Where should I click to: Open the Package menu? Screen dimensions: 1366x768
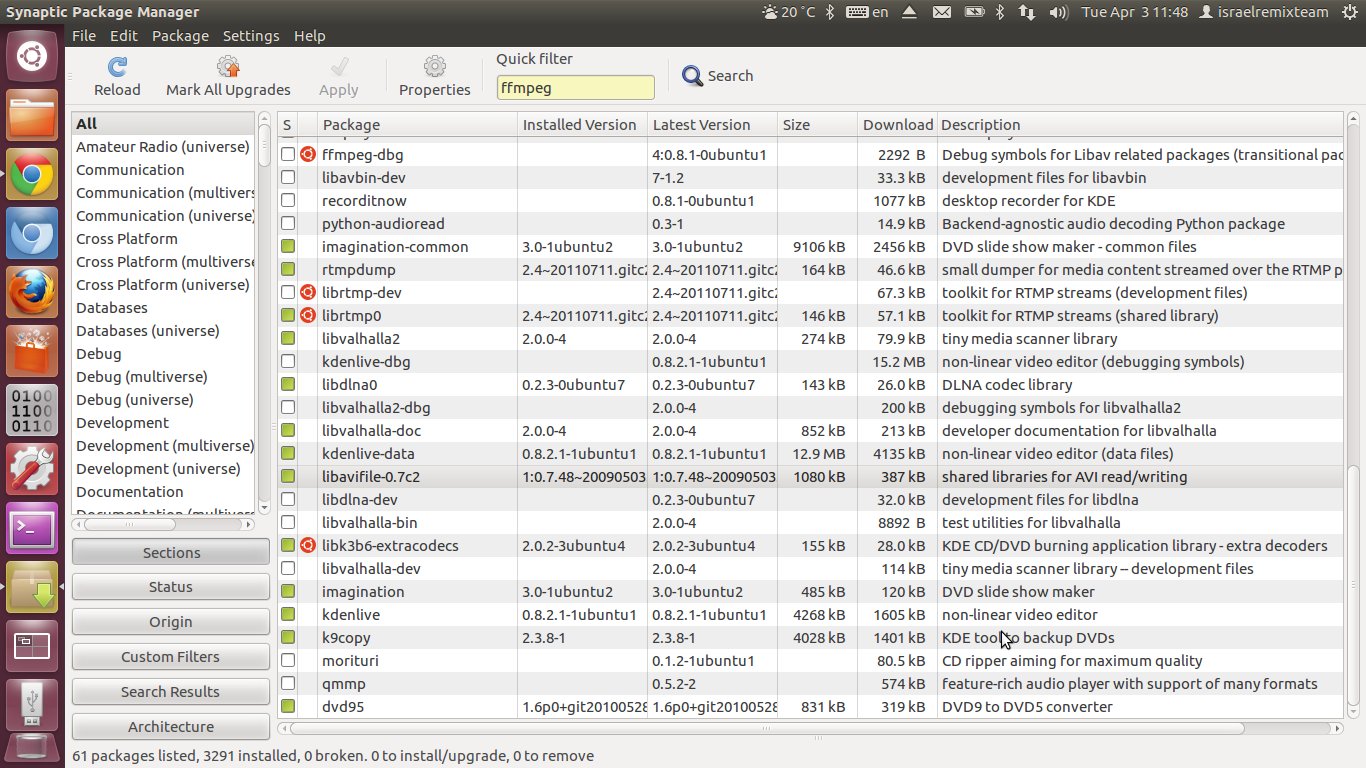(x=180, y=35)
